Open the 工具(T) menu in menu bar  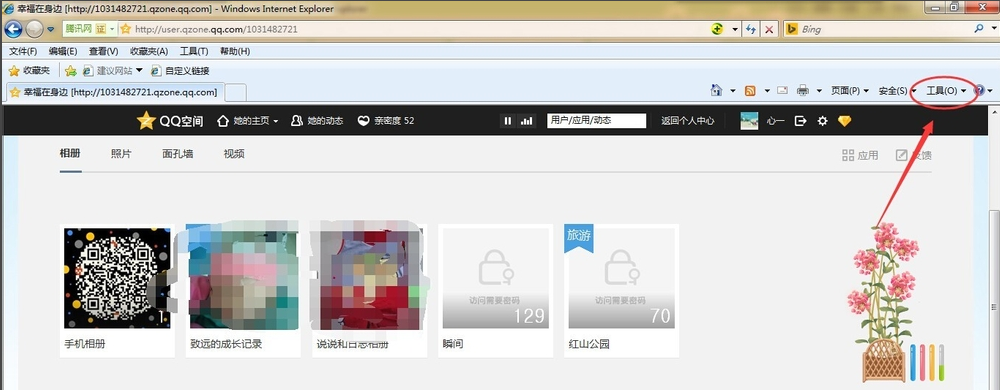point(194,51)
